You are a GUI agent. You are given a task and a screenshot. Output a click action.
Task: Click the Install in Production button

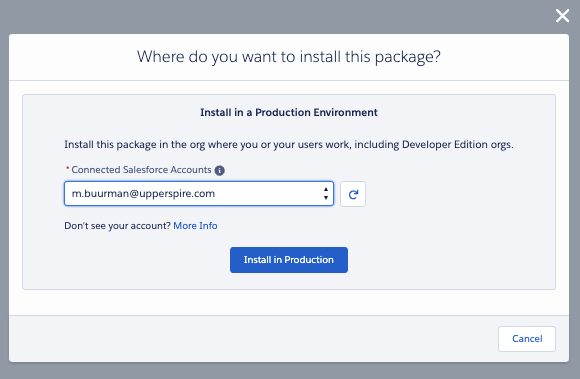click(289, 260)
